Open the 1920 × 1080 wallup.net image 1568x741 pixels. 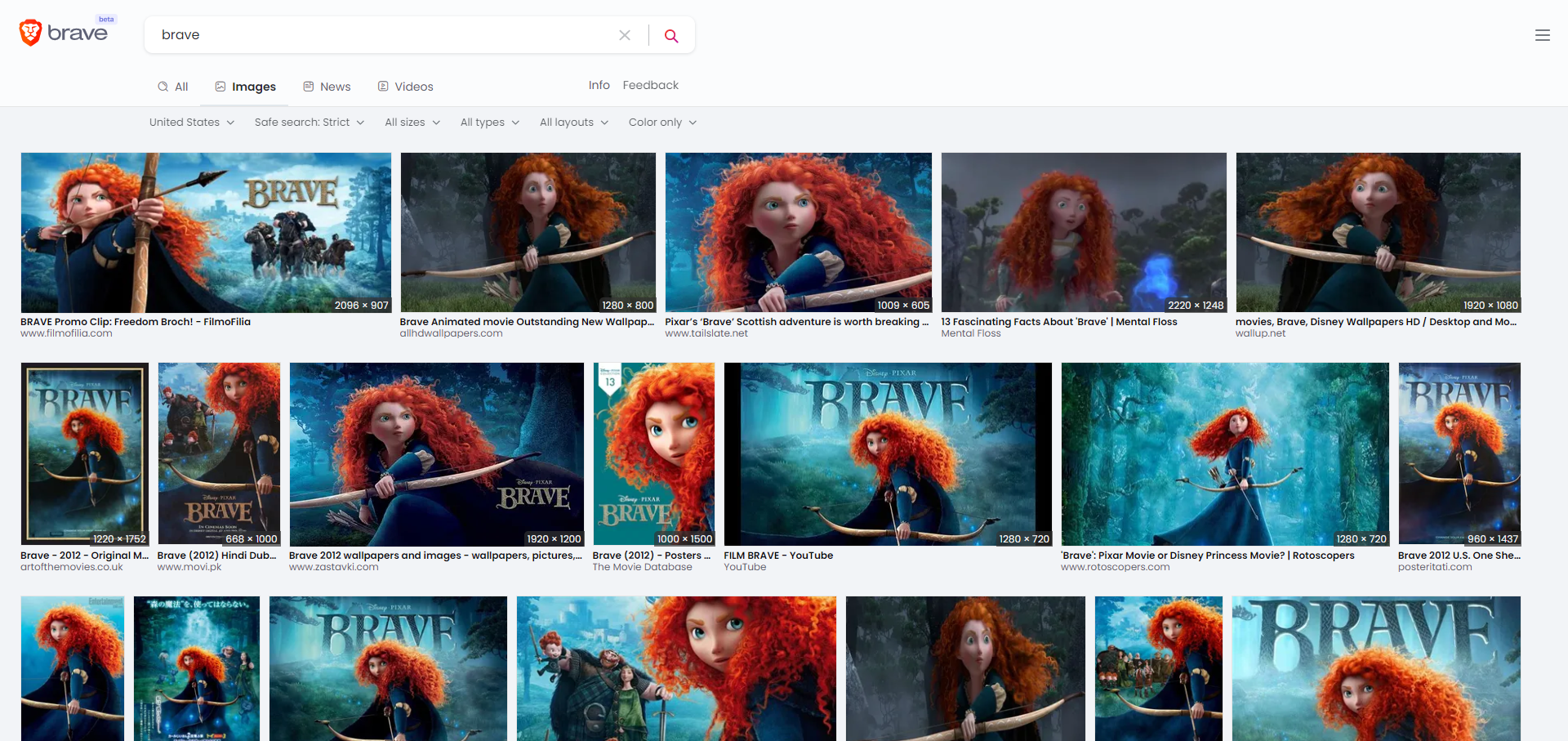click(1379, 233)
